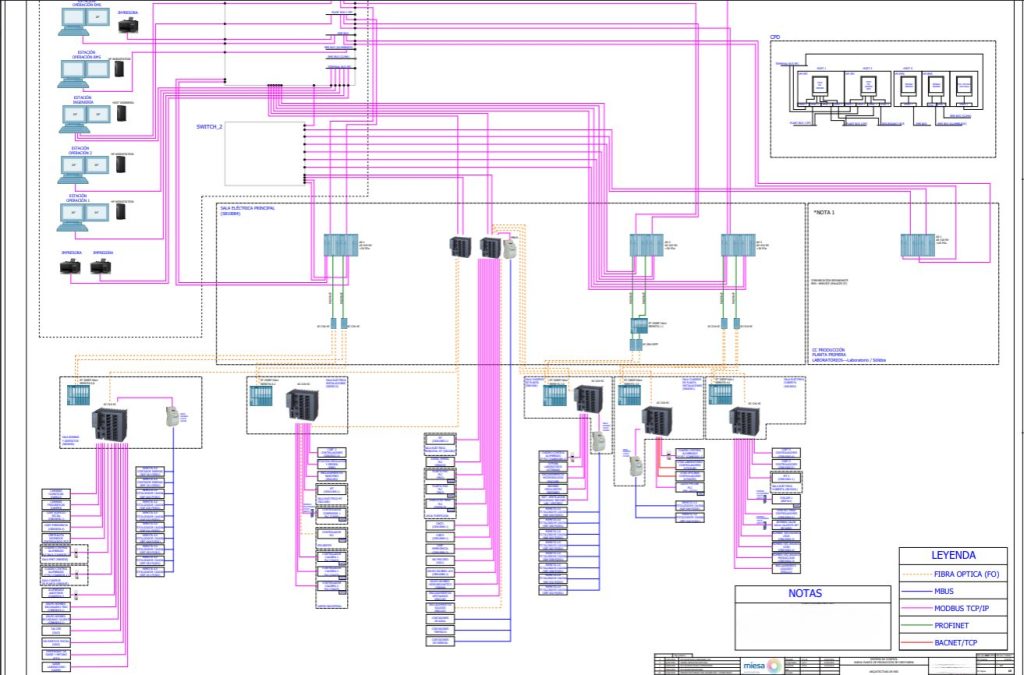Select the empty SWITCH_2 rectangle
This screenshot has height=675, width=1024.
click(264, 153)
